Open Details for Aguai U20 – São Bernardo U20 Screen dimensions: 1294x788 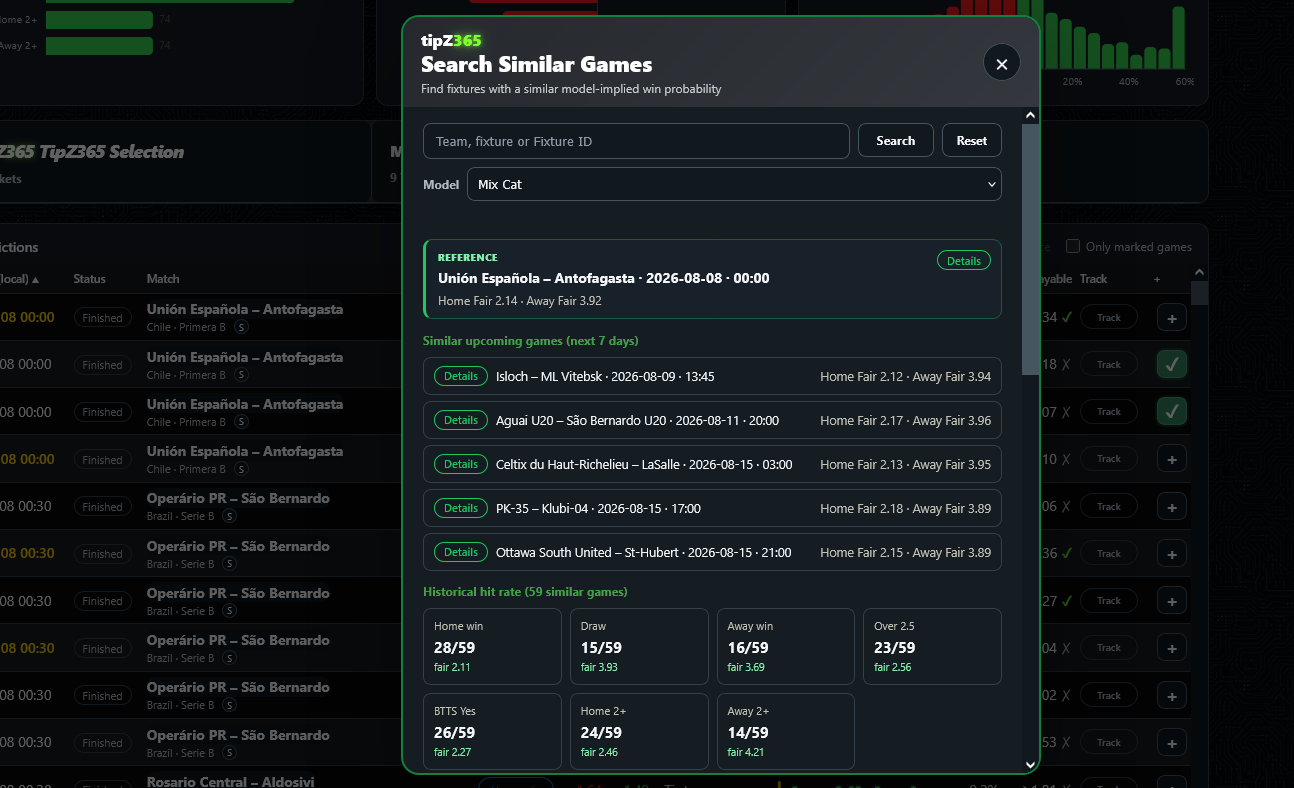(x=461, y=420)
